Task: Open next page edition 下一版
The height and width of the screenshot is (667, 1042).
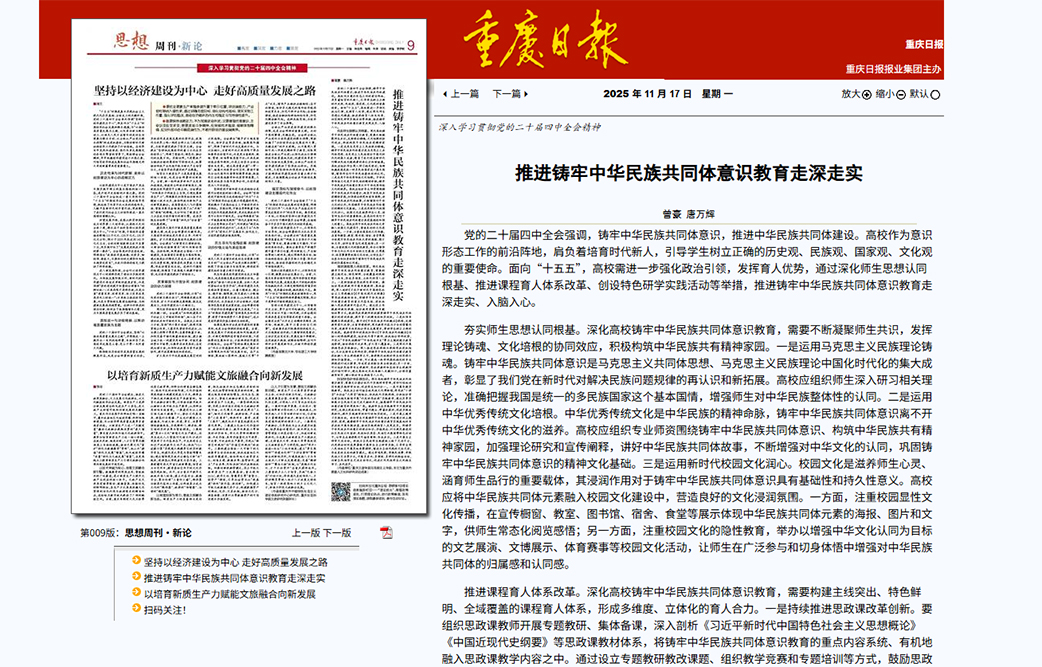Action: [337, 532]
